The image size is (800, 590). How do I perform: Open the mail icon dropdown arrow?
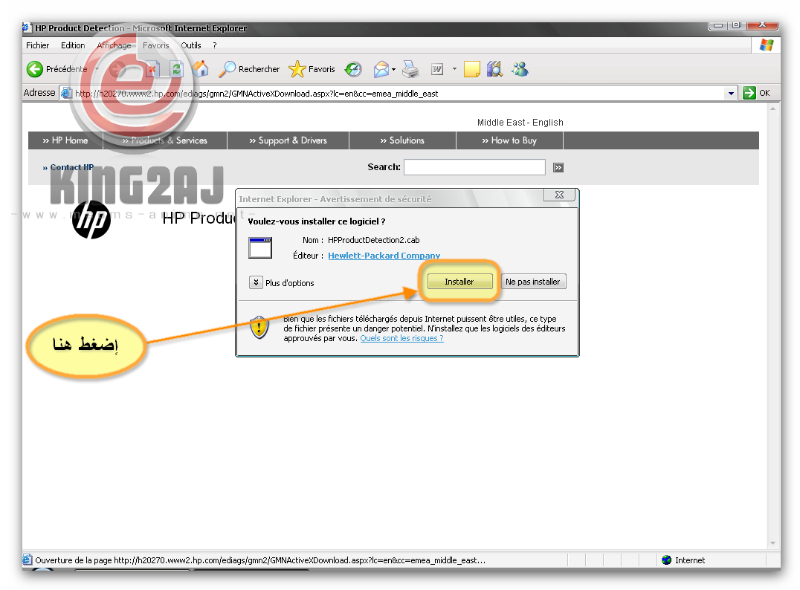394,69
